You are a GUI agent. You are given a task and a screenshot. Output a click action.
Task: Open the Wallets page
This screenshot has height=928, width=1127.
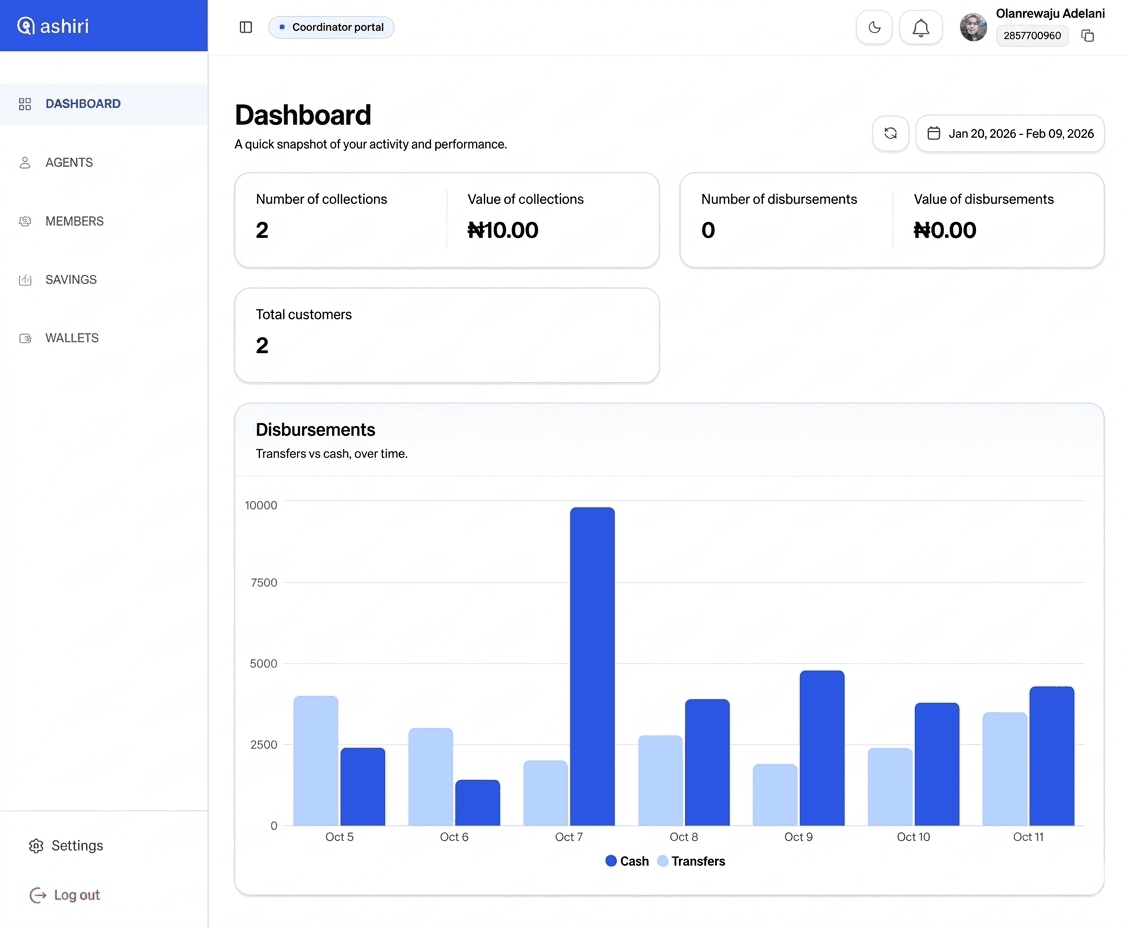tap(104, 338)
